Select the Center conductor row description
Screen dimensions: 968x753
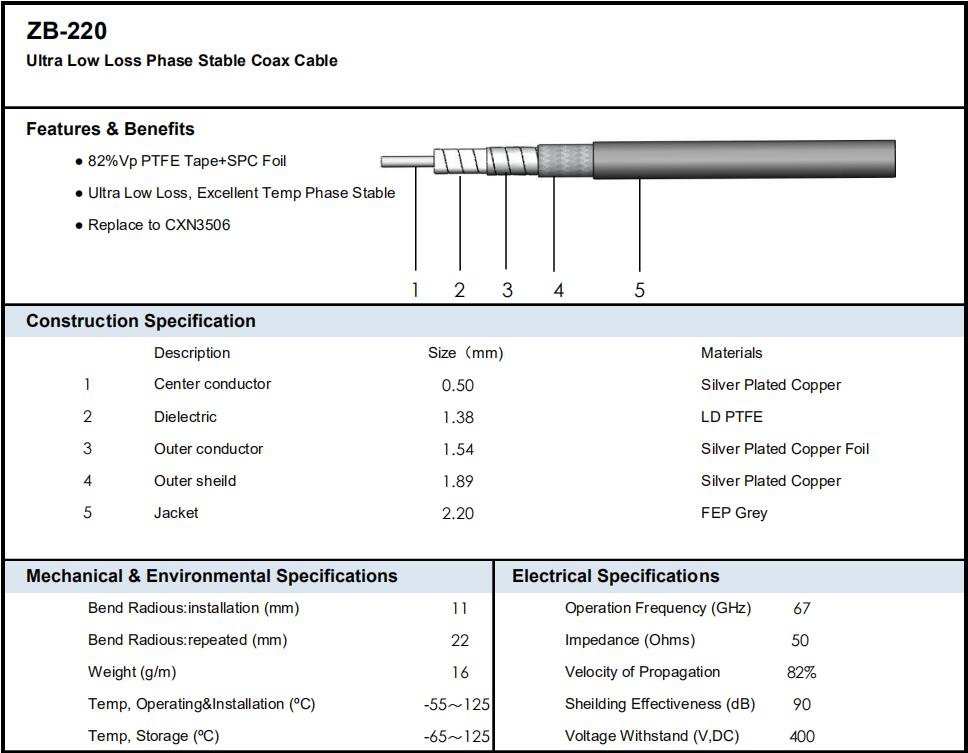212,384
